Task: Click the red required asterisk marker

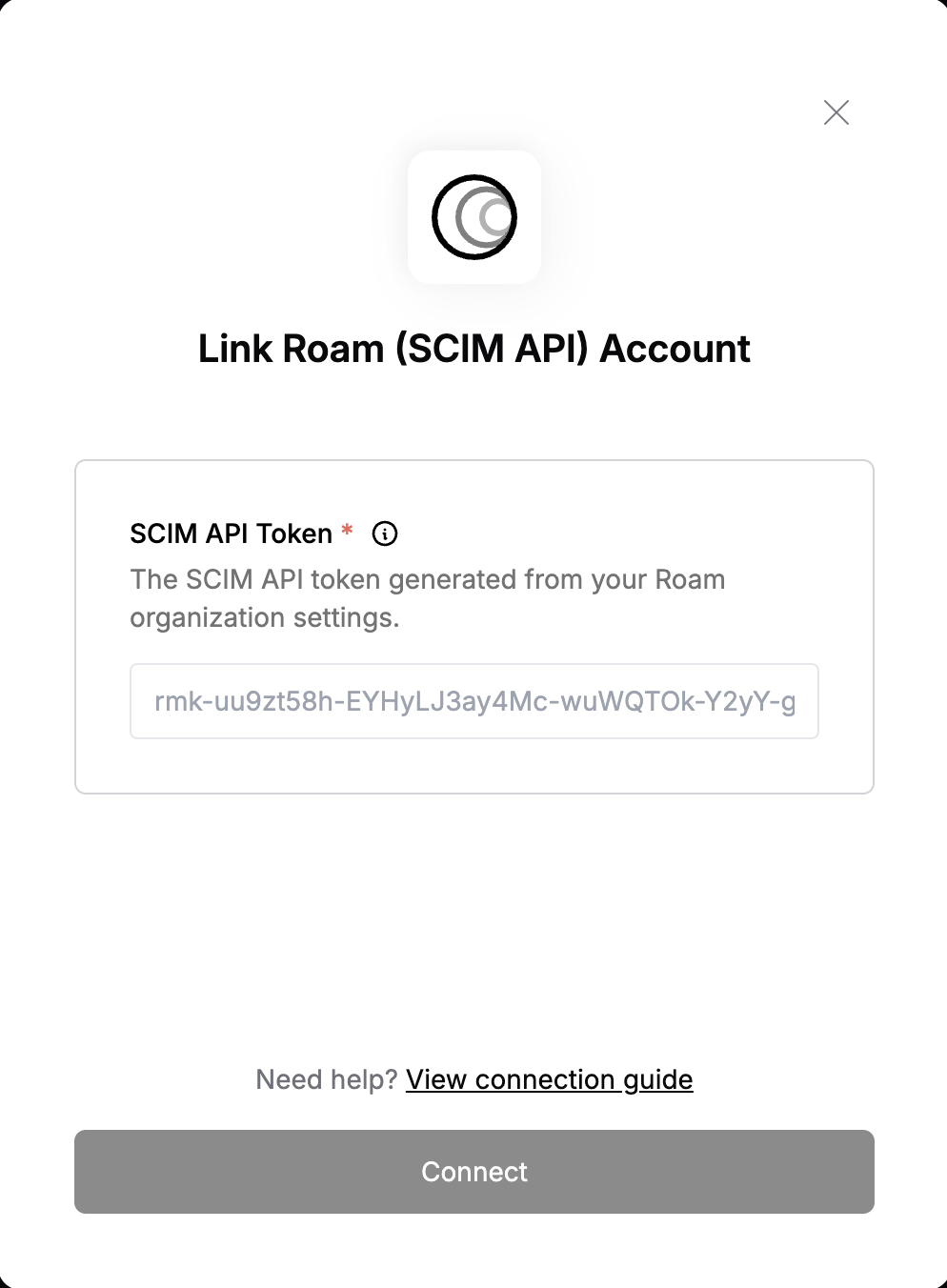Action: [x=348, y=529]
